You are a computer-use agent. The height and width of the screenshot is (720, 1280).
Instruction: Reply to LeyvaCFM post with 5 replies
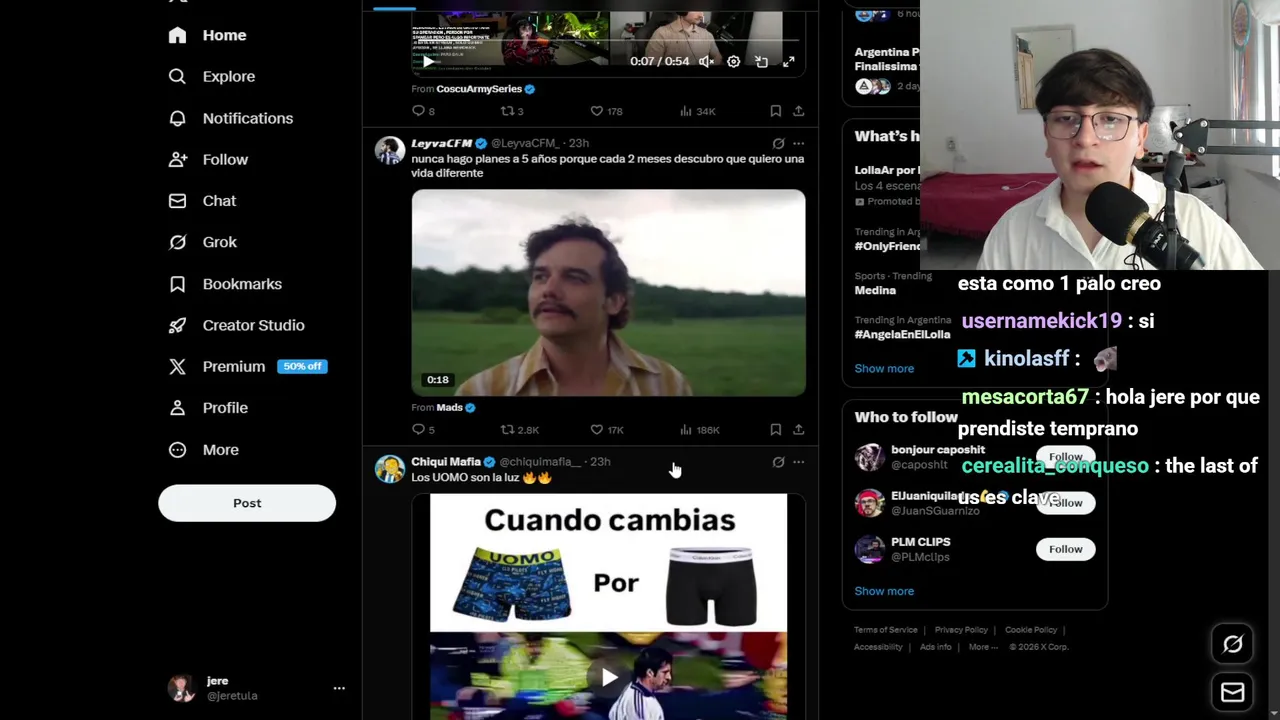point(423,430)
